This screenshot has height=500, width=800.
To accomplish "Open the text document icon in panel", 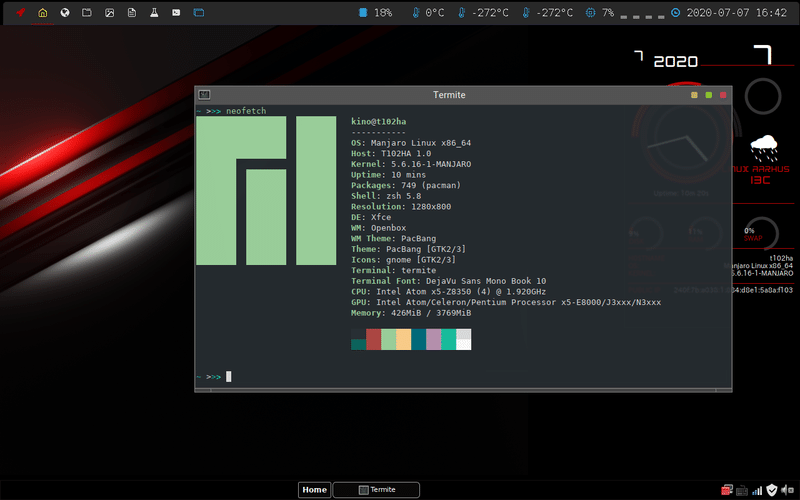I will pyautogui.click(x=131, y=13).
